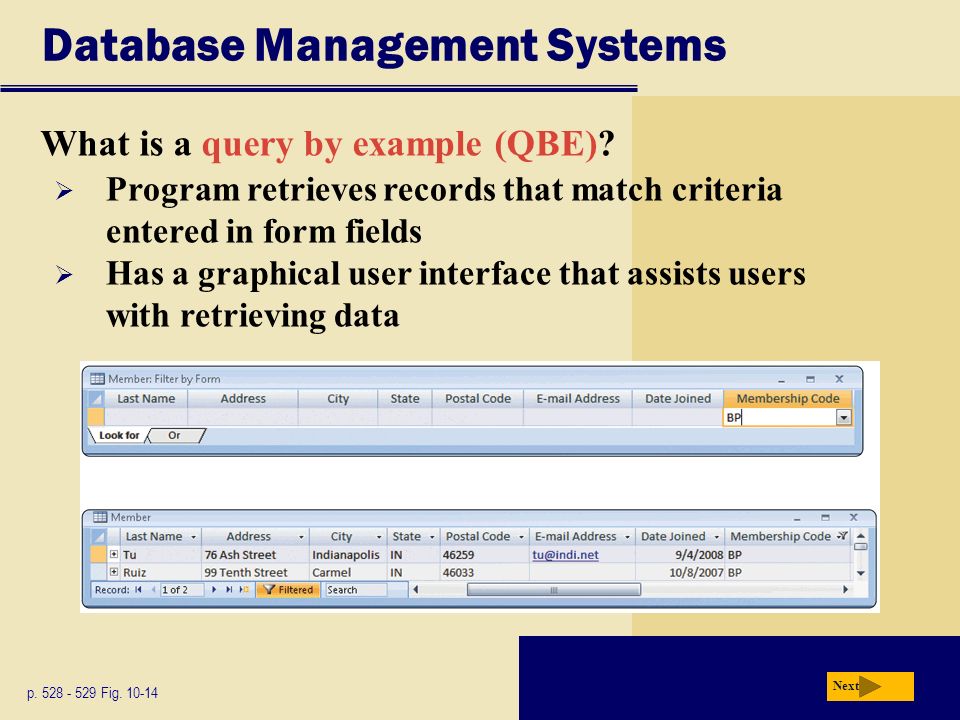Click the '76 Ash Street' cell
960x720 pixels.
255,555
